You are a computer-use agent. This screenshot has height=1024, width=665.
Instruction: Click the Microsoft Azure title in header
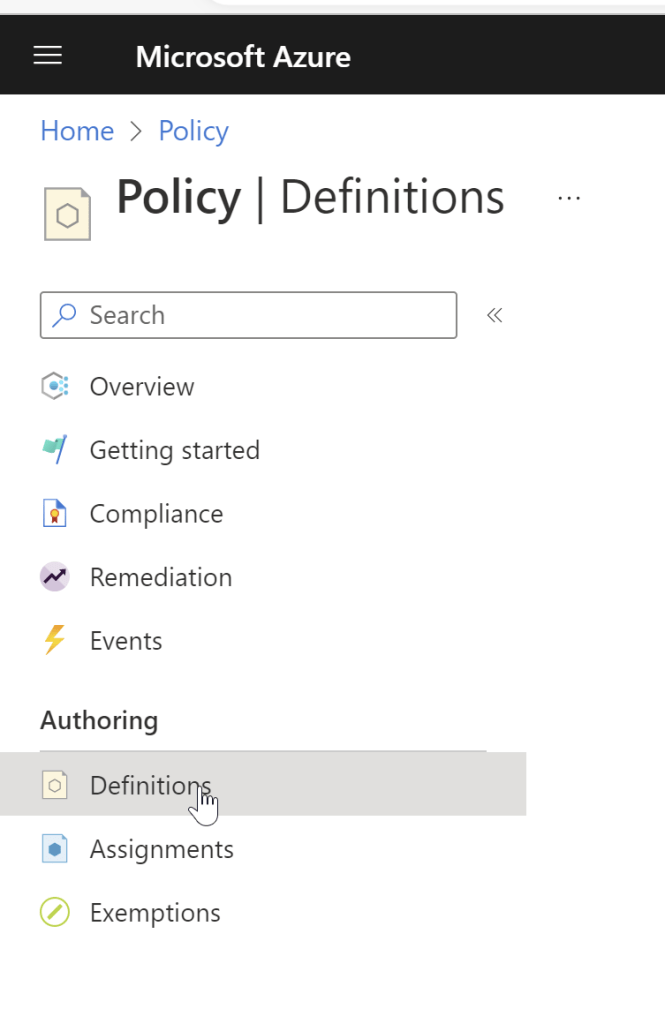(243, 56)
